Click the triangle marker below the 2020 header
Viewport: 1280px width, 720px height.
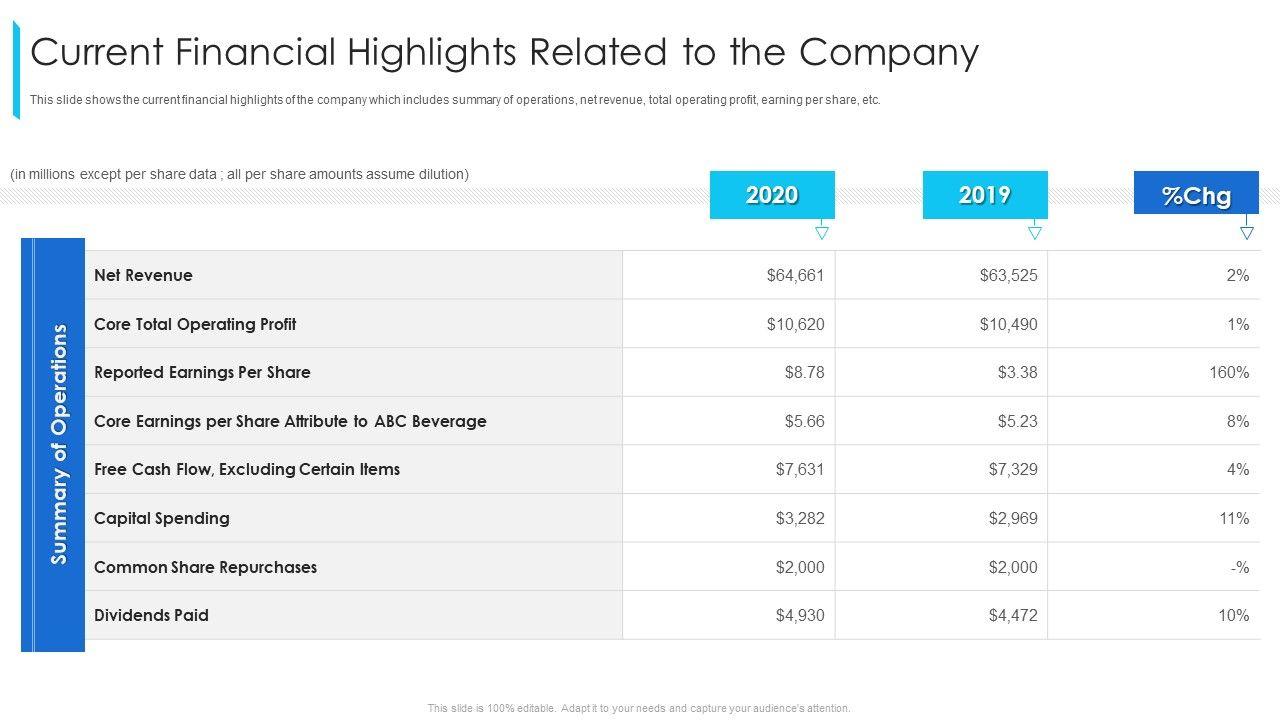(x=822, y=233)
